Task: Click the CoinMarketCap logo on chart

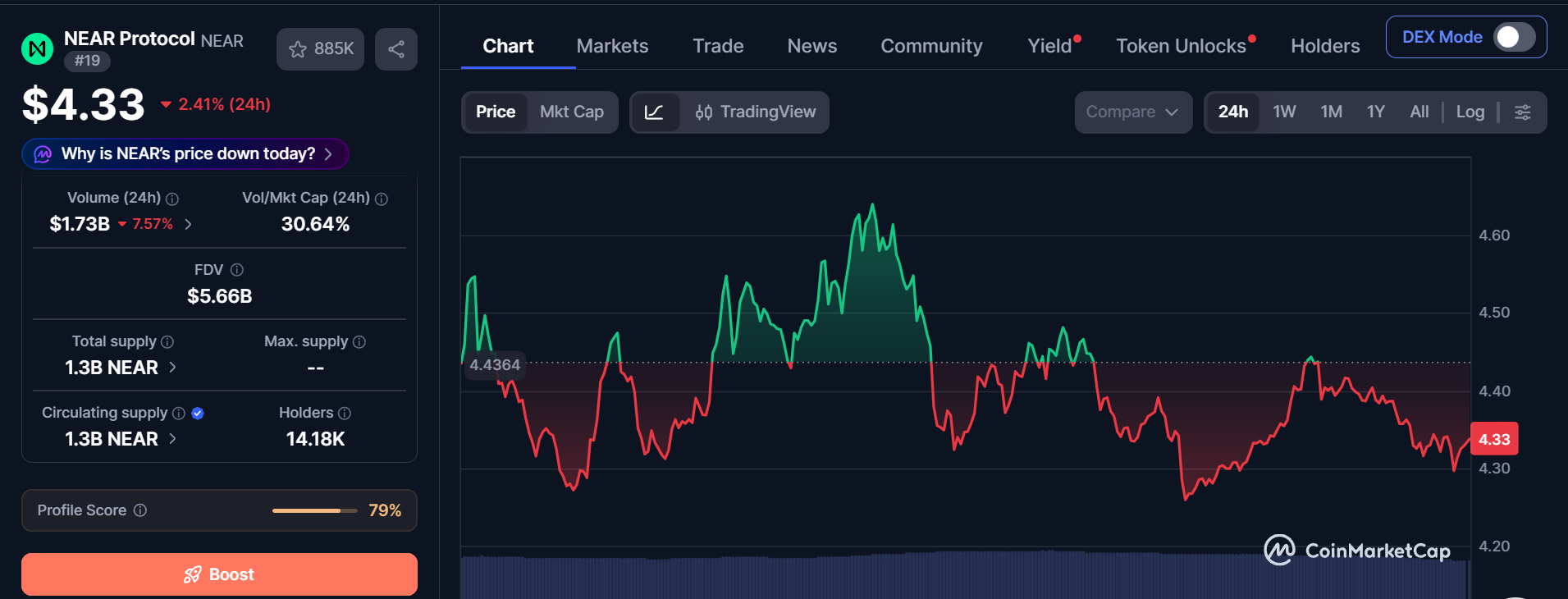Action: [1357, 550]
